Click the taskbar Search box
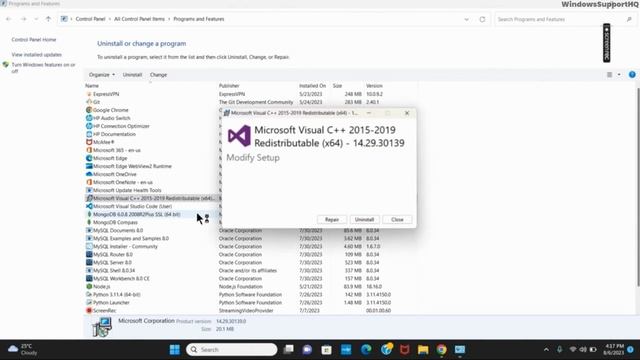This screenshot has width=640, height=360. coord(231,349)
